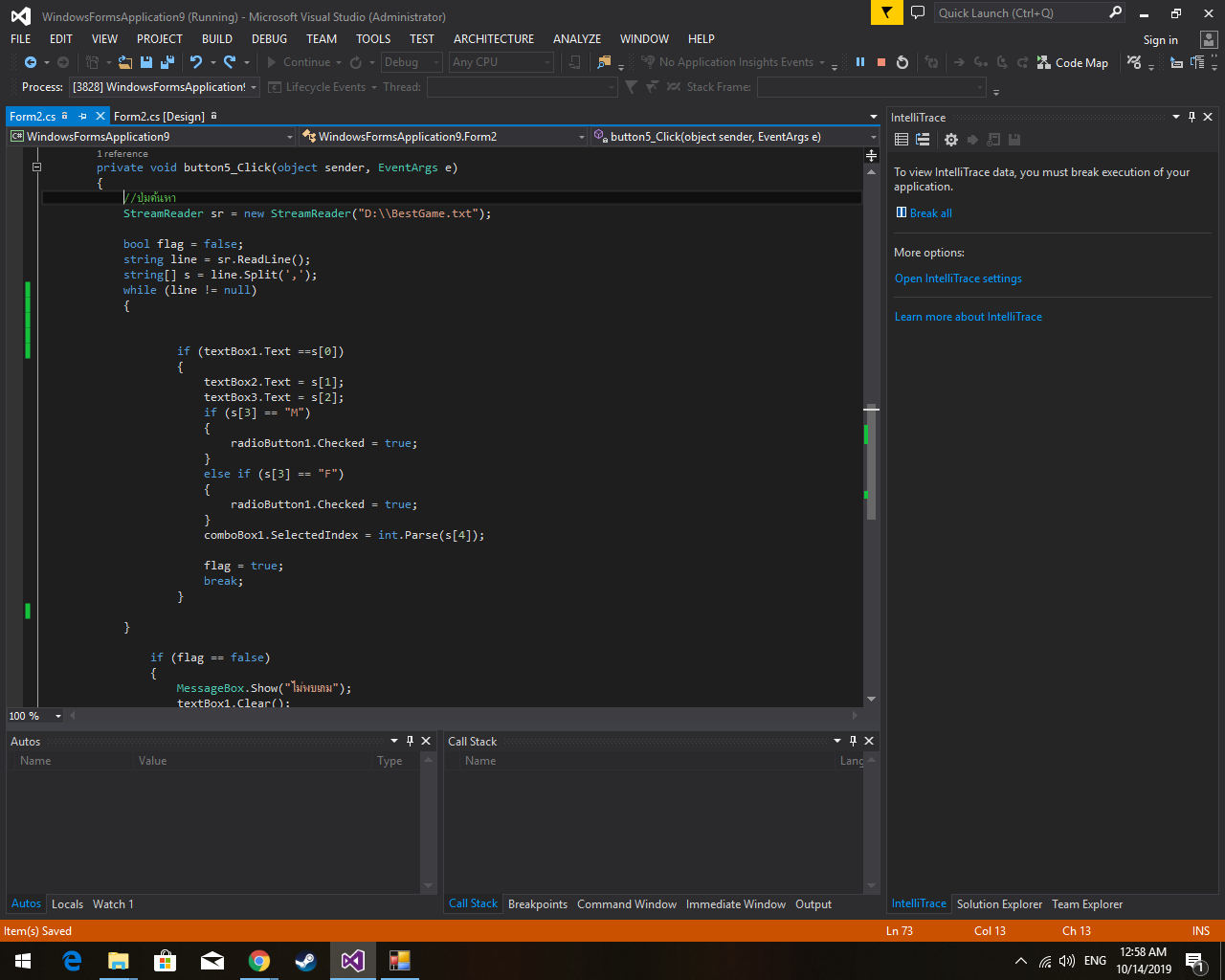Show IntelliTrace calls view icon

[923, 140]
